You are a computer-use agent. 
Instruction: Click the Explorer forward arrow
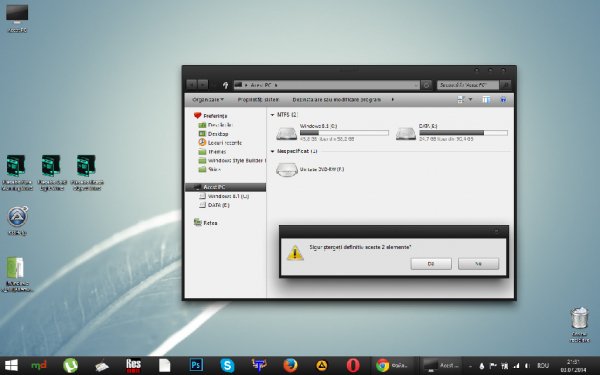point(203,85)
